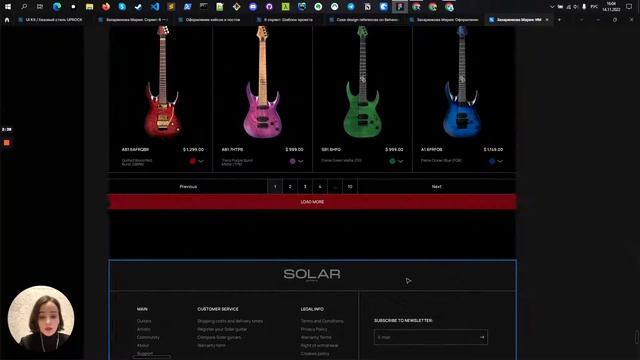Switch to the Case design references on Behance tab
The width and height of the screenshot is (640, 360).
click(x=364, y=20)
